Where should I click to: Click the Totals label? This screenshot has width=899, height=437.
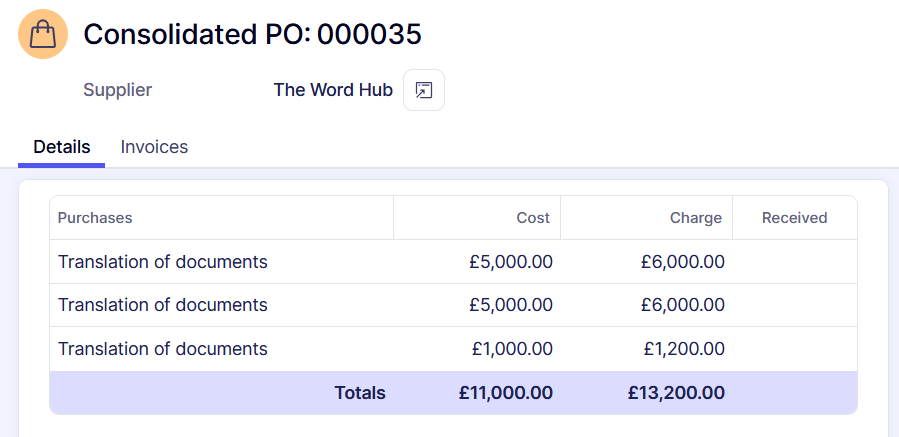(360, 393)
